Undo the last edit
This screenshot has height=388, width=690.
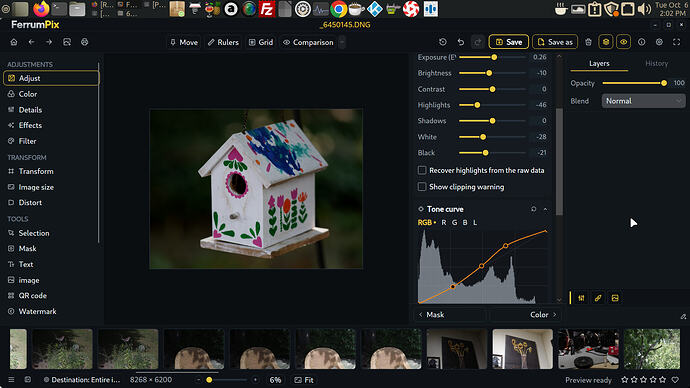click(460, 42)
